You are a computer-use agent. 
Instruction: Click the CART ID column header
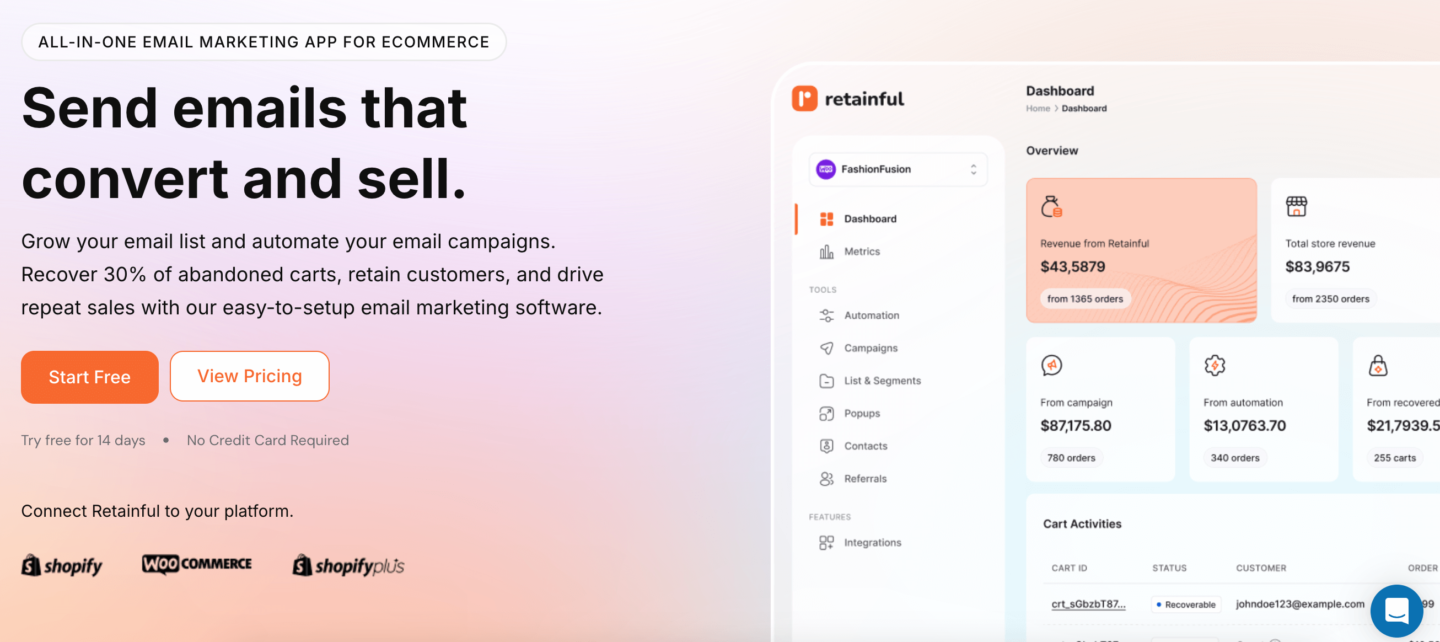coord(1069,568)
